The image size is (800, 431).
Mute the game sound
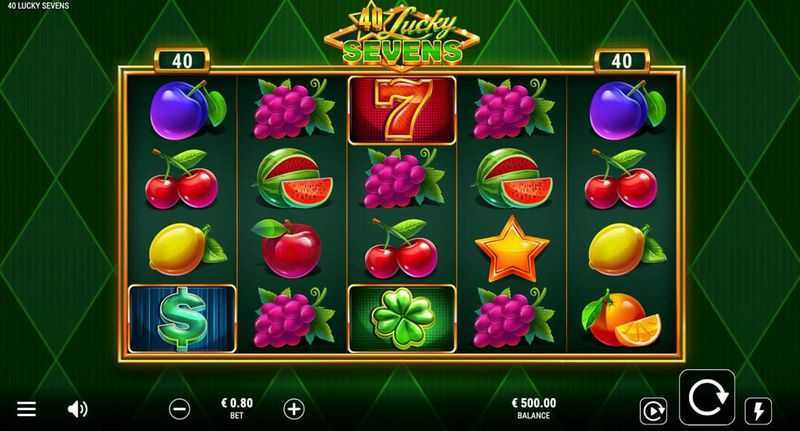tap(78, 409)
